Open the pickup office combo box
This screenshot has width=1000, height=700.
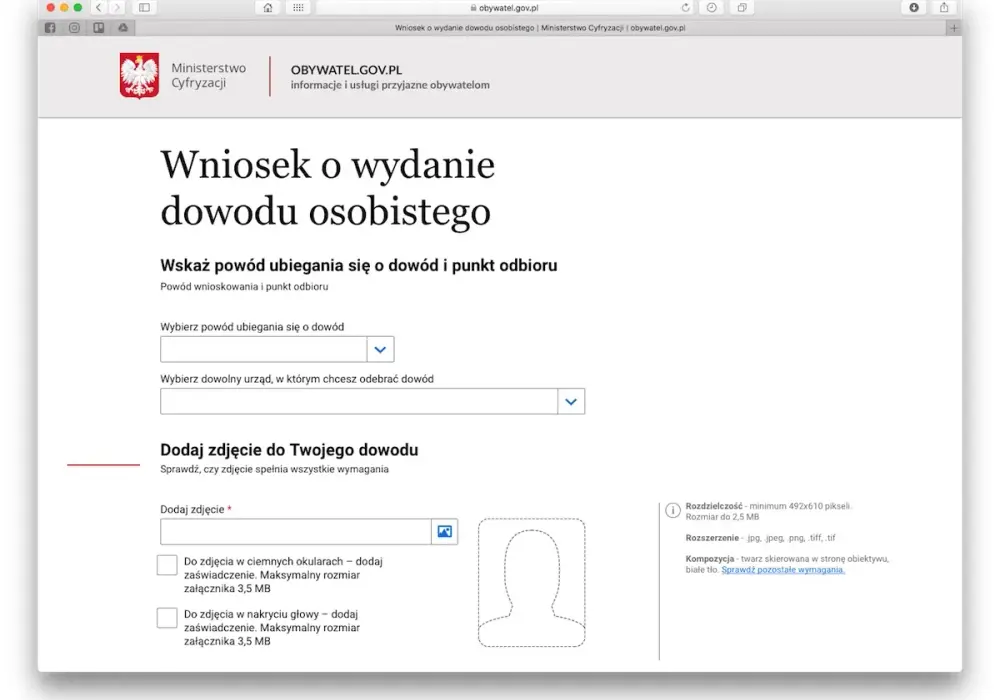(x=372, y=402)
